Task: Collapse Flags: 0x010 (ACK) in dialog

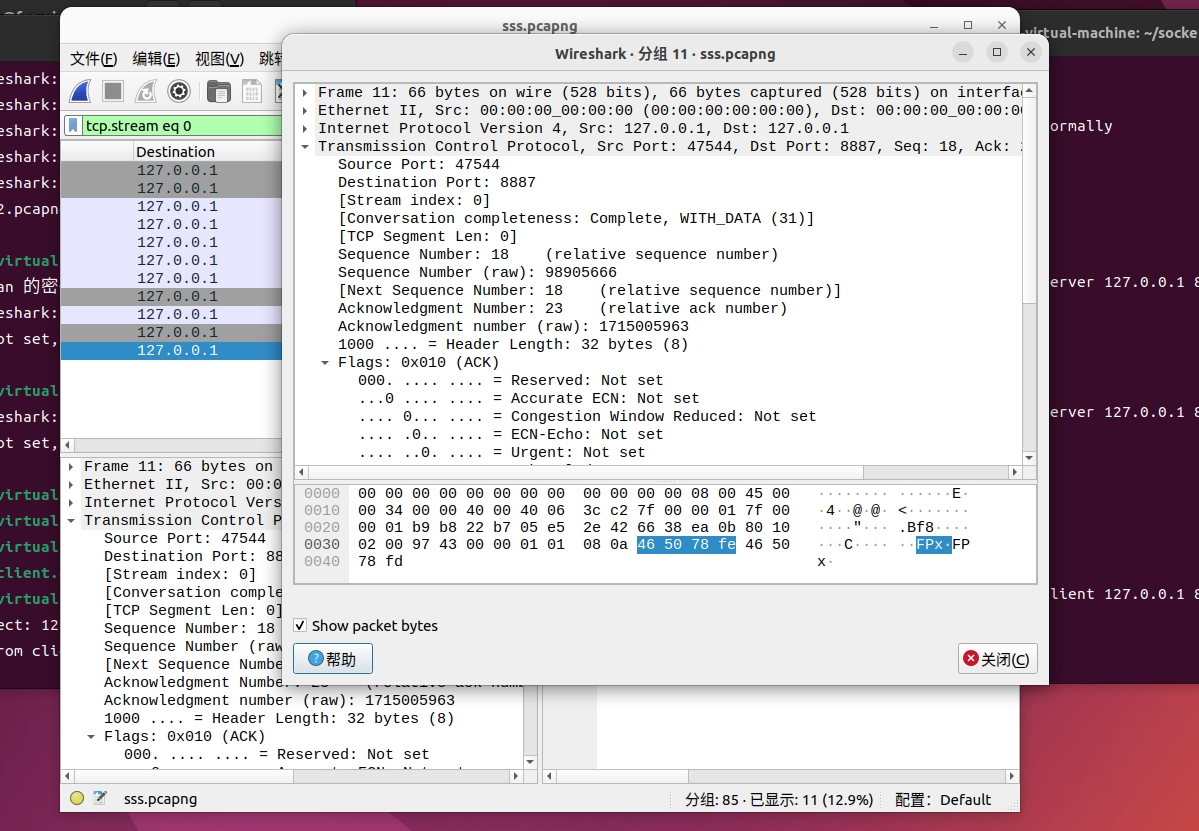Action: tap(325, 362)
